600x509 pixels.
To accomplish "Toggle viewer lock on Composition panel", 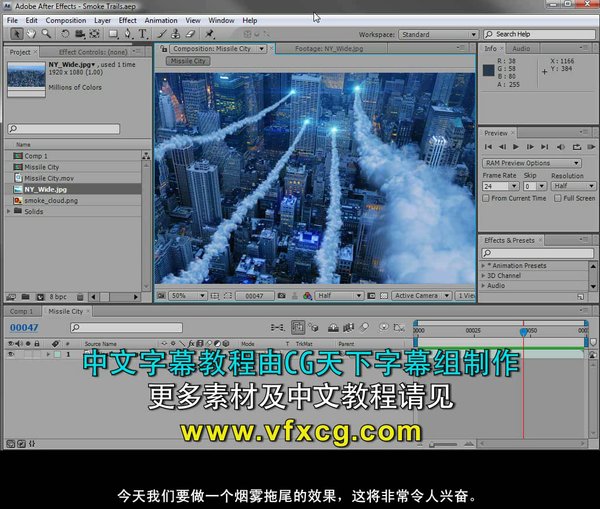I will point(164,49).
